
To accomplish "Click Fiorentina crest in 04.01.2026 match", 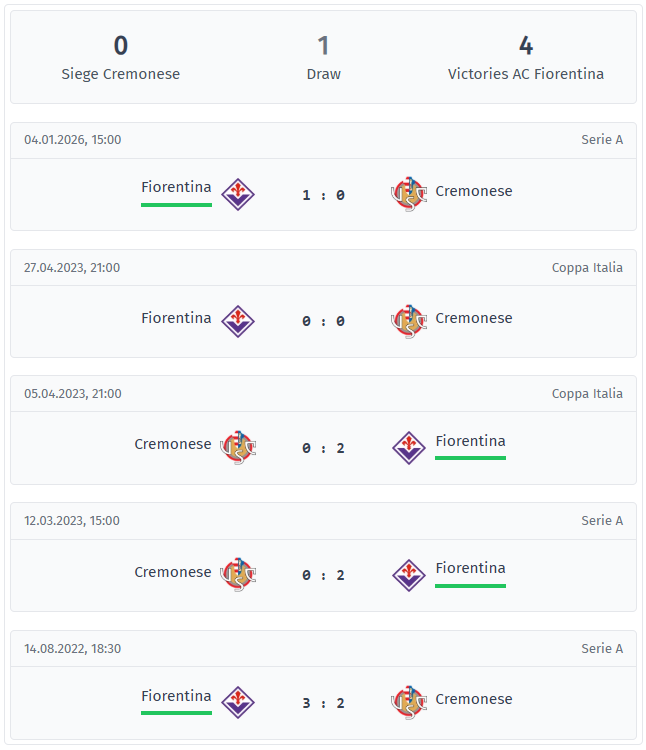I will click(x=238, y=194).
